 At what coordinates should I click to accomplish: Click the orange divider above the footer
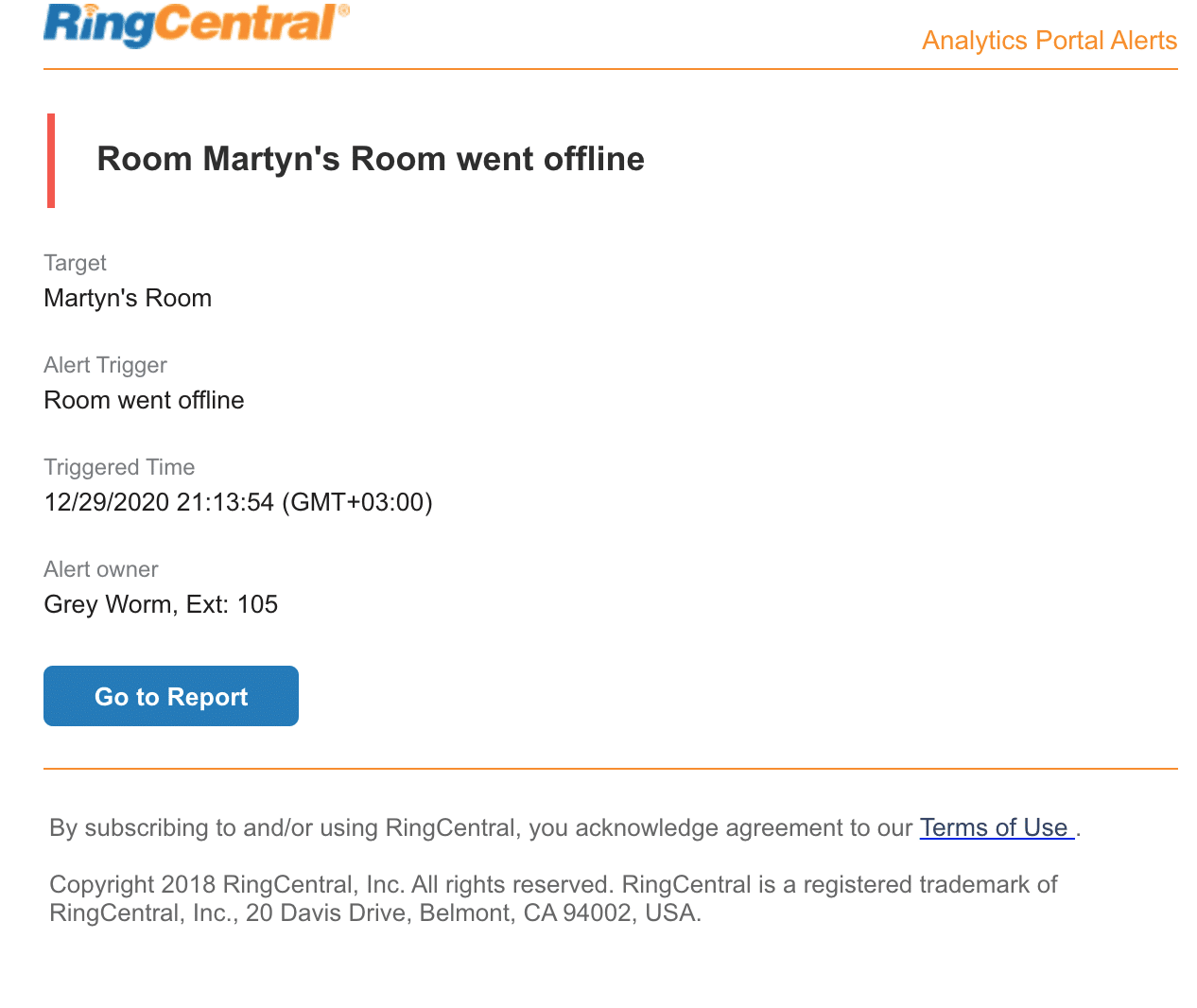[611, 769]
